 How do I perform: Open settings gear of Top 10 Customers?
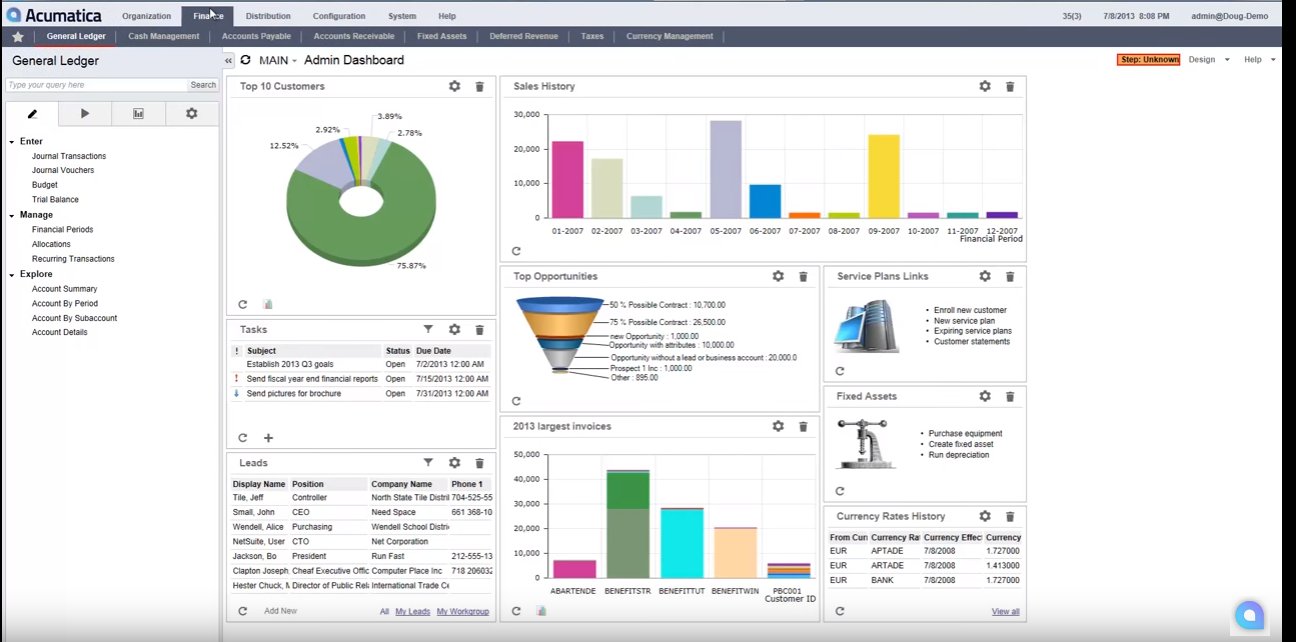click(x=455, y=86)
